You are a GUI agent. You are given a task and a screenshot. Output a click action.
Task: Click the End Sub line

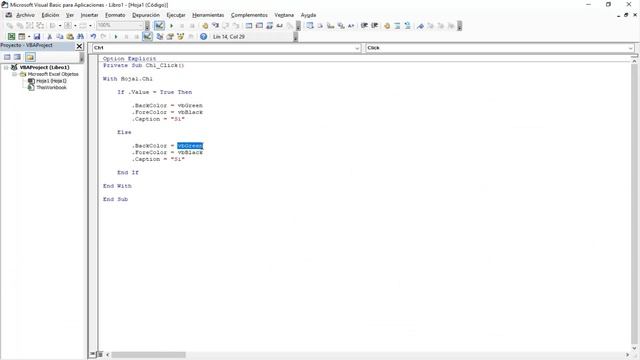[116, 199]
